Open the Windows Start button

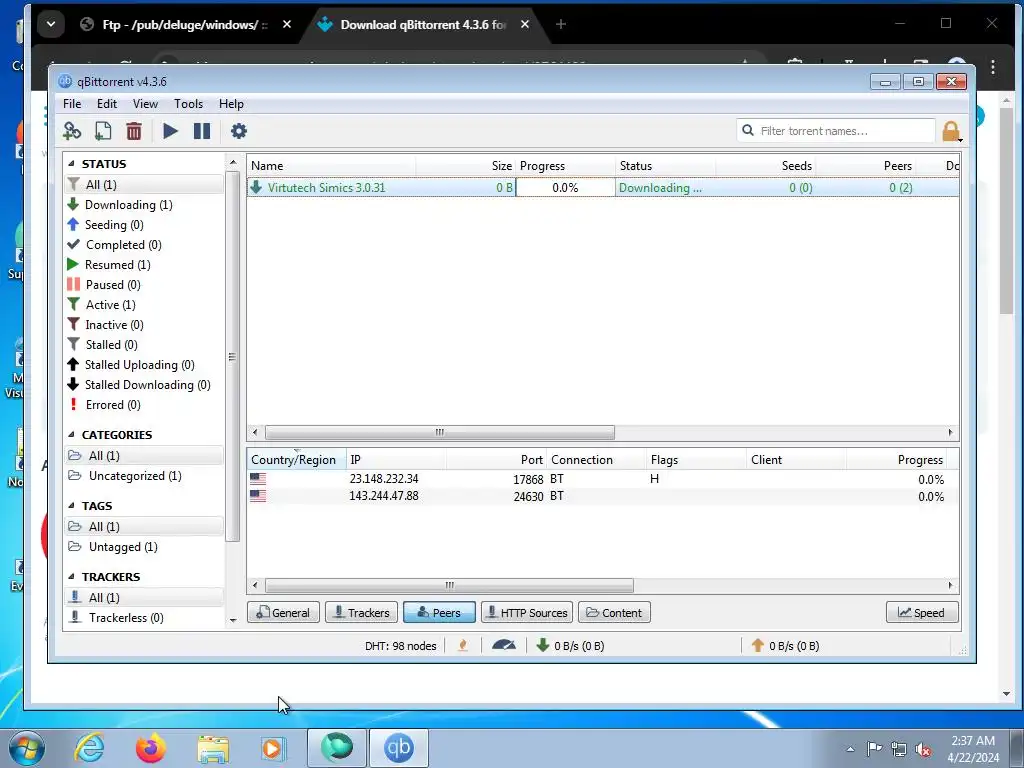27,748
